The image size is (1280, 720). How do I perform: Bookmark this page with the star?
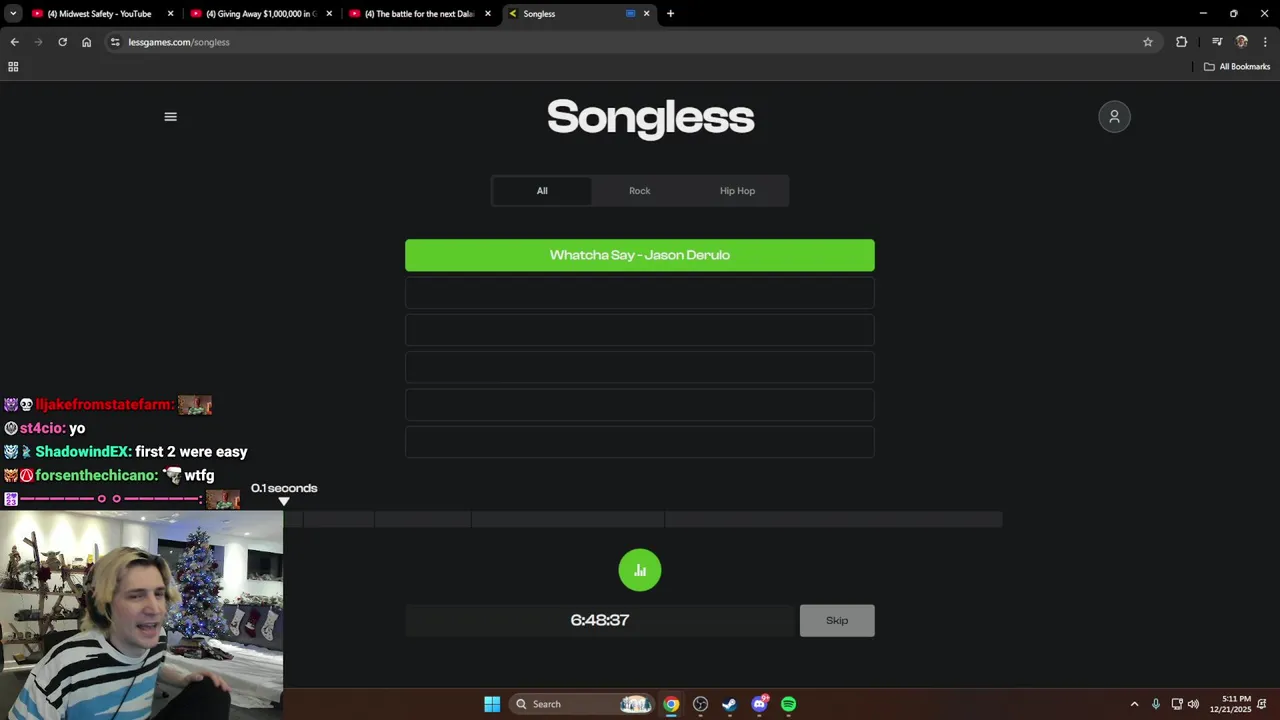point(1148,42)
